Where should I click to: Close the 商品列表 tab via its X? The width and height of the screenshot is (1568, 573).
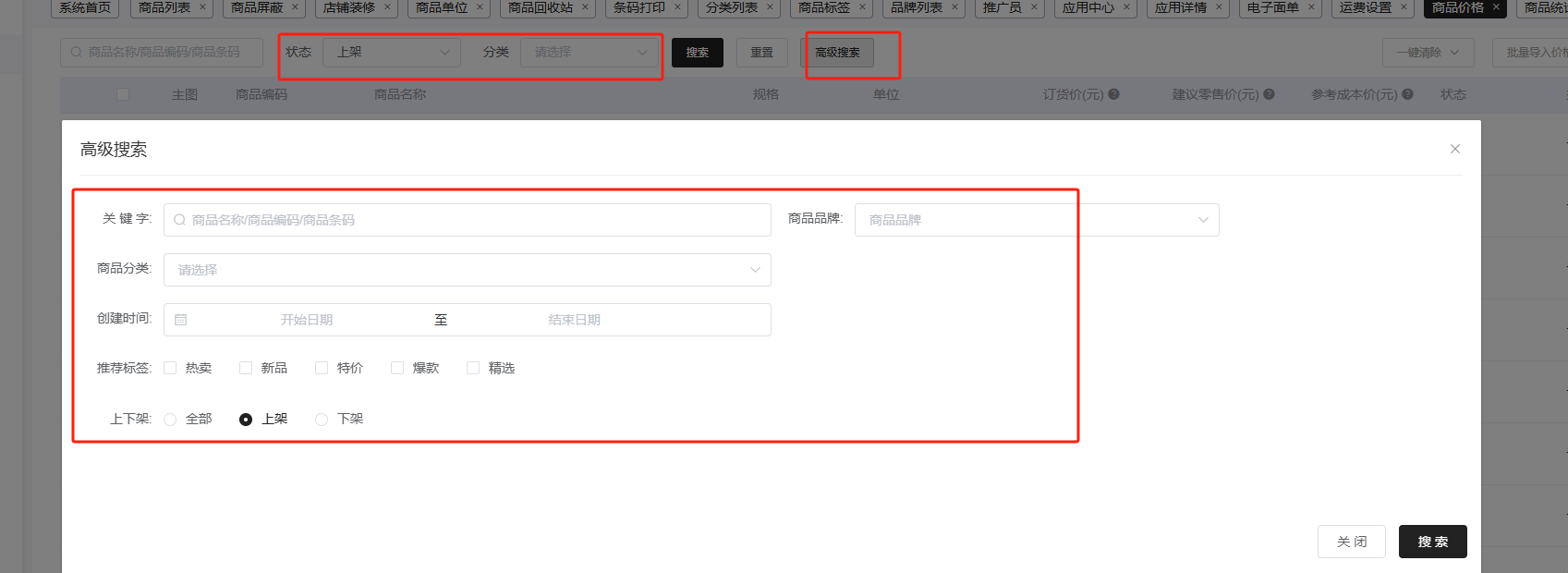[x=202, y=7]
